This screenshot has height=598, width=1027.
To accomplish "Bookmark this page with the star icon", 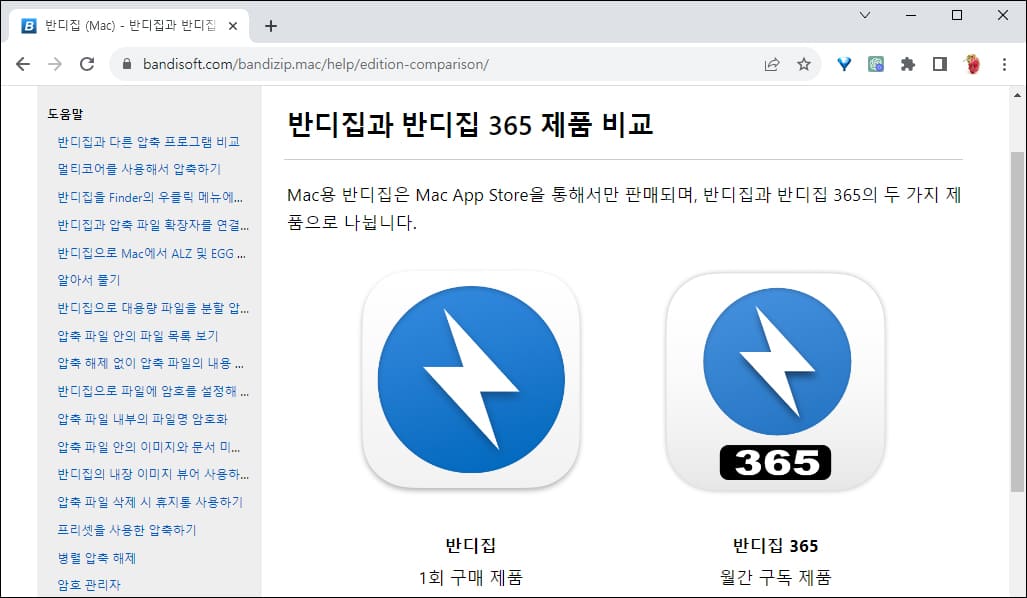I will pyautogui.click(x=803, y=63).
